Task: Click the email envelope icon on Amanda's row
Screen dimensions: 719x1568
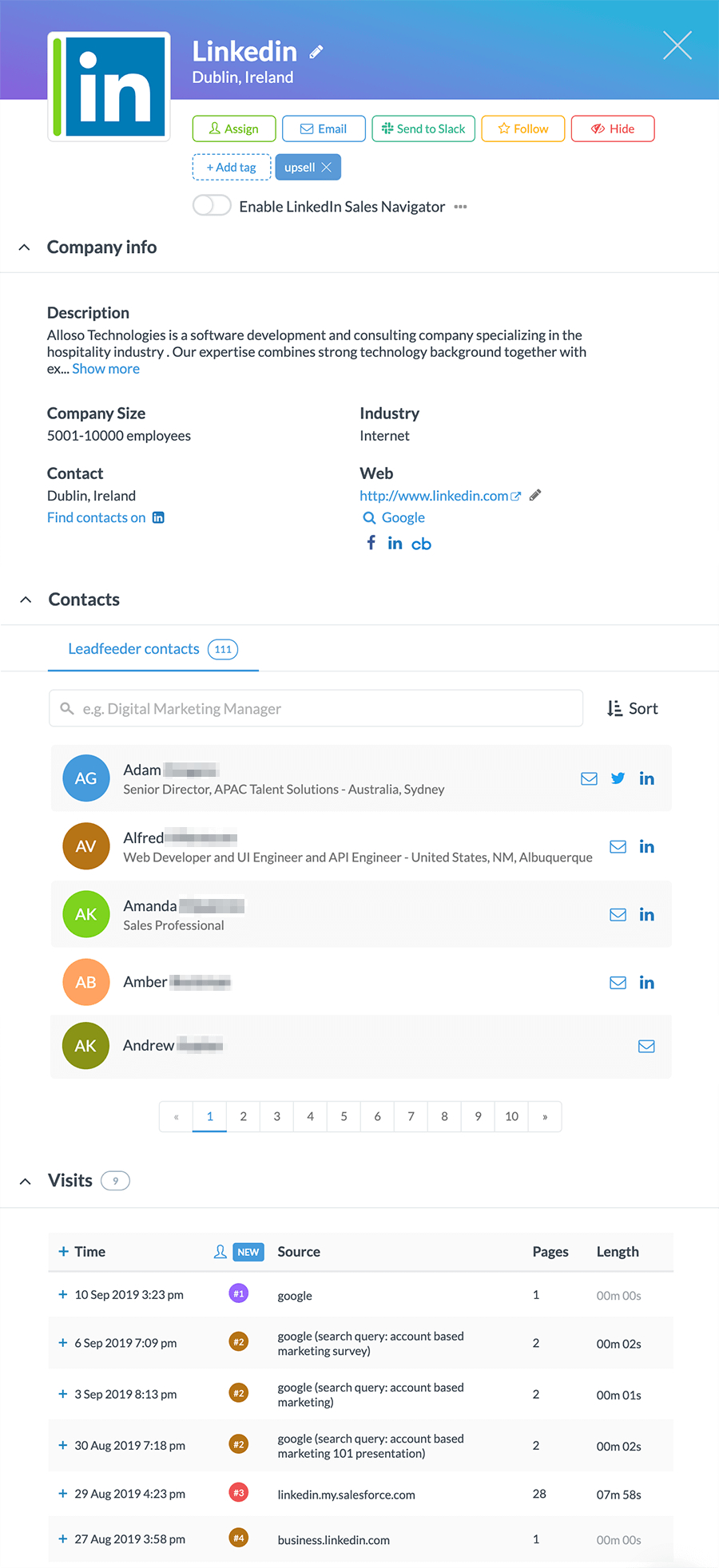Action: tap(618, 914)
